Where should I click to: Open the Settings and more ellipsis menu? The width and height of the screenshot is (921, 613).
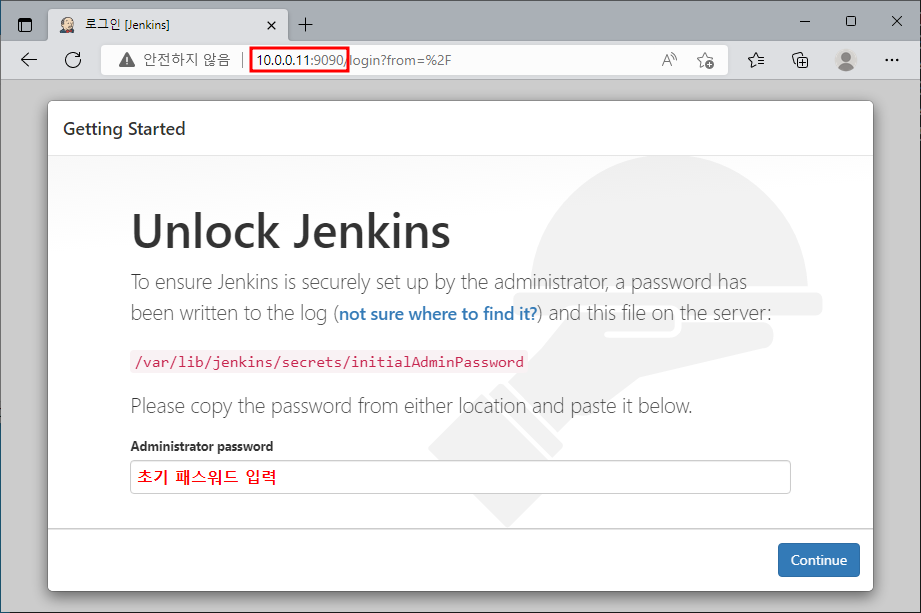[x=892, y=60]
